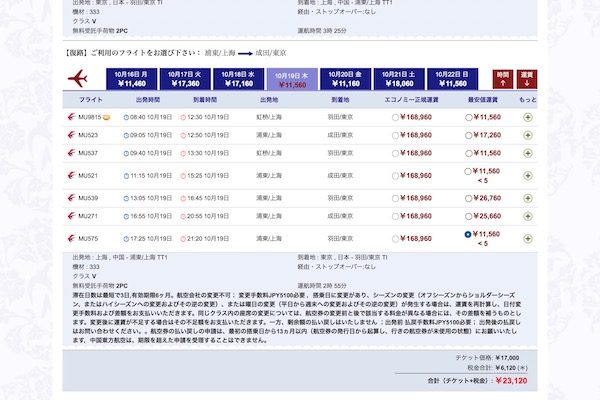Viewport: 600px width, 400px height.
Task: Switch to October 22 Sunday date tab
Action: (x=453, y=79)
